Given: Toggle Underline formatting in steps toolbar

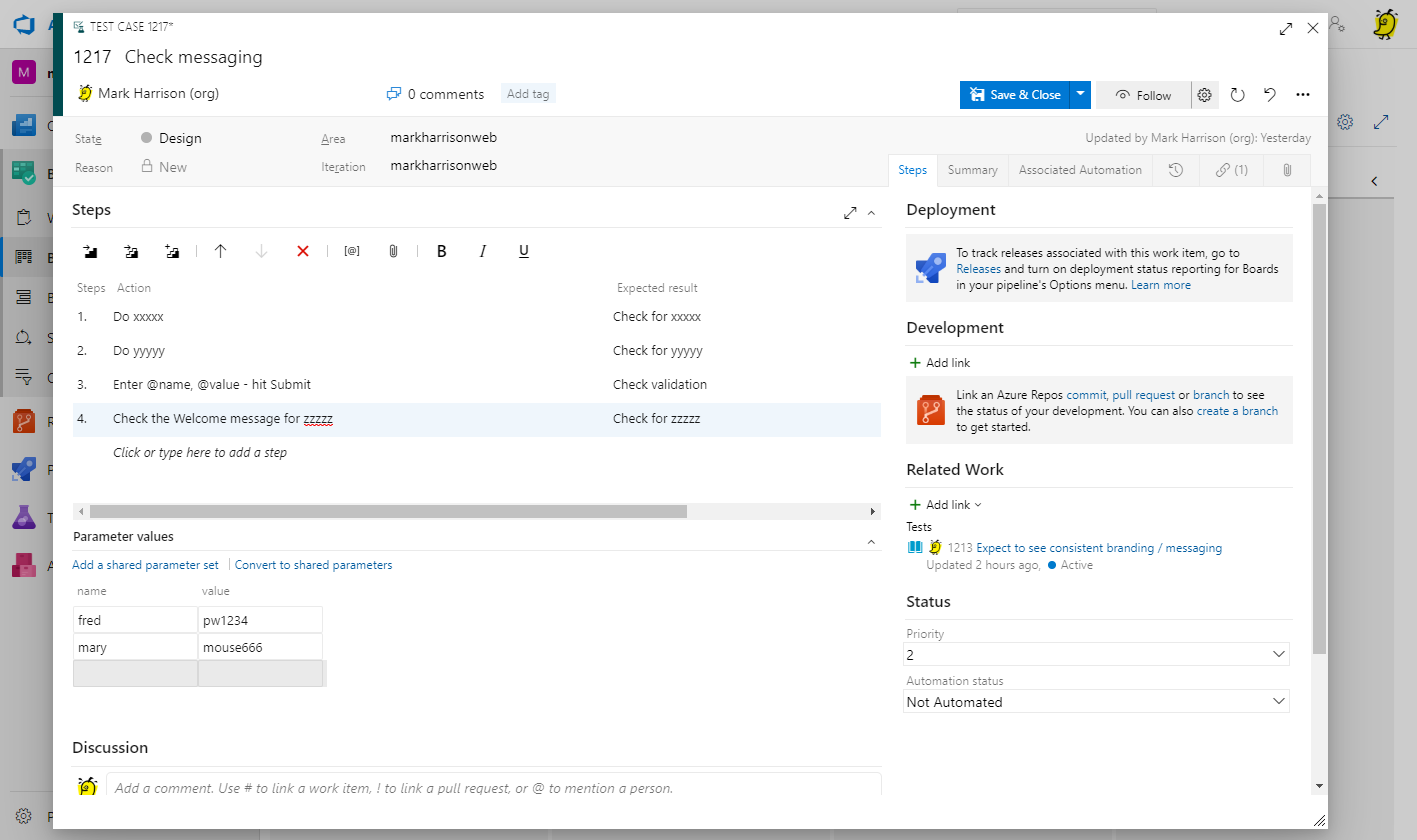Looking at the screenshot, I should pyautogui.click(x=524, y=251).
